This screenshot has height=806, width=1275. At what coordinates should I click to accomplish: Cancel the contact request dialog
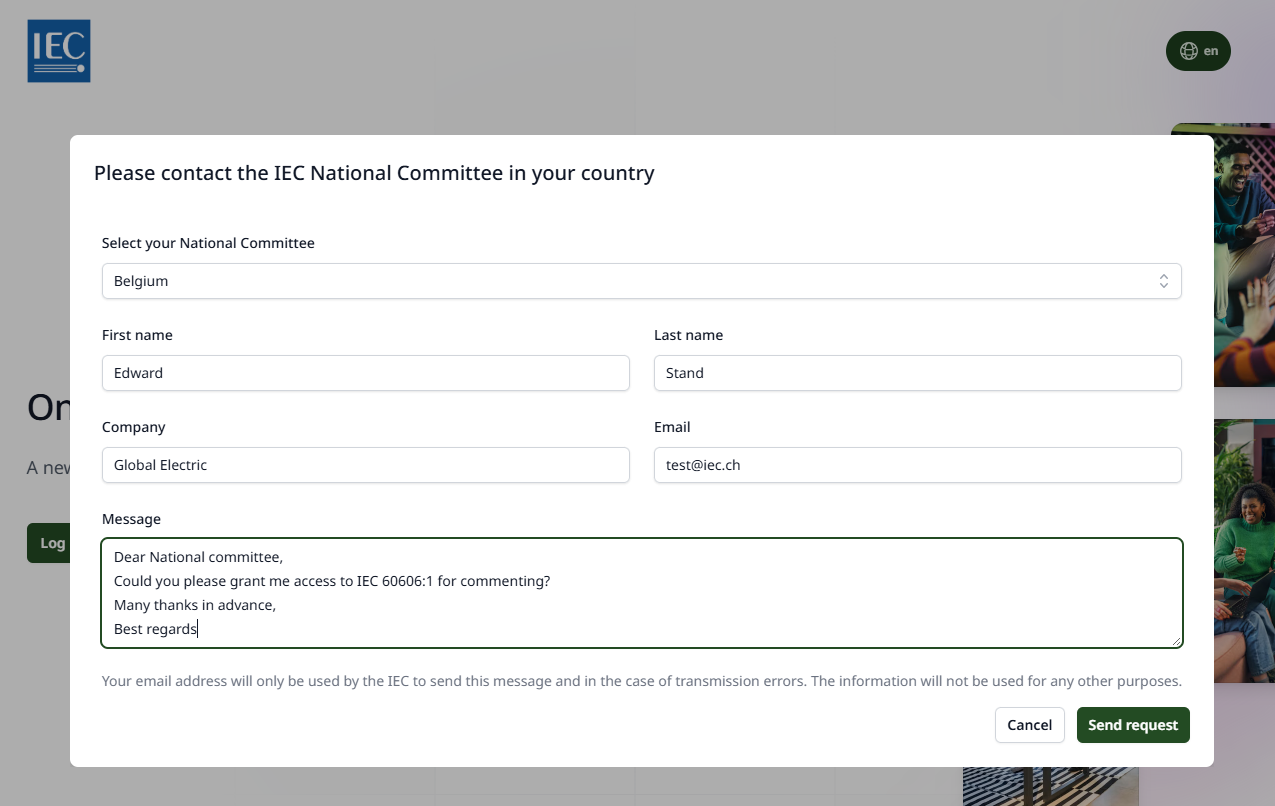click(x=1030, y=725)
